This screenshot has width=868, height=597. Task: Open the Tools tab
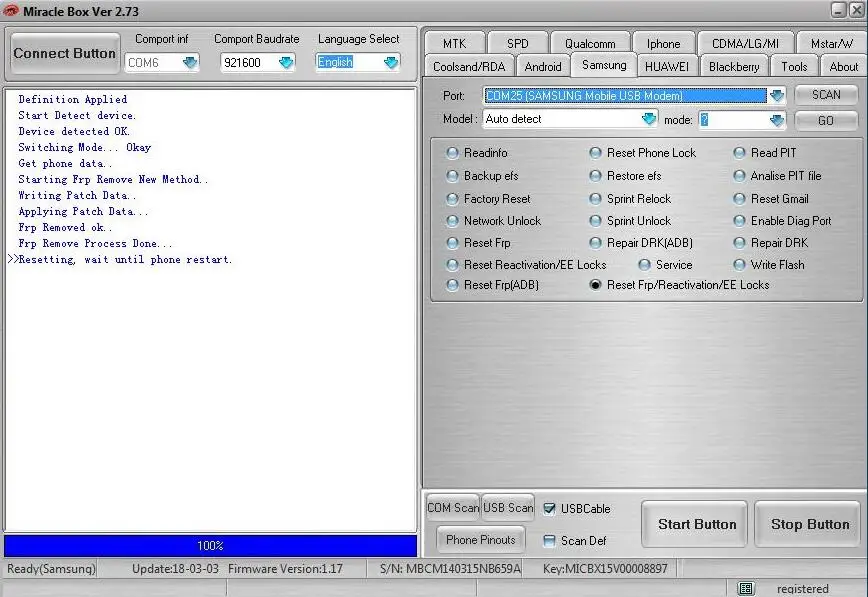794,66
